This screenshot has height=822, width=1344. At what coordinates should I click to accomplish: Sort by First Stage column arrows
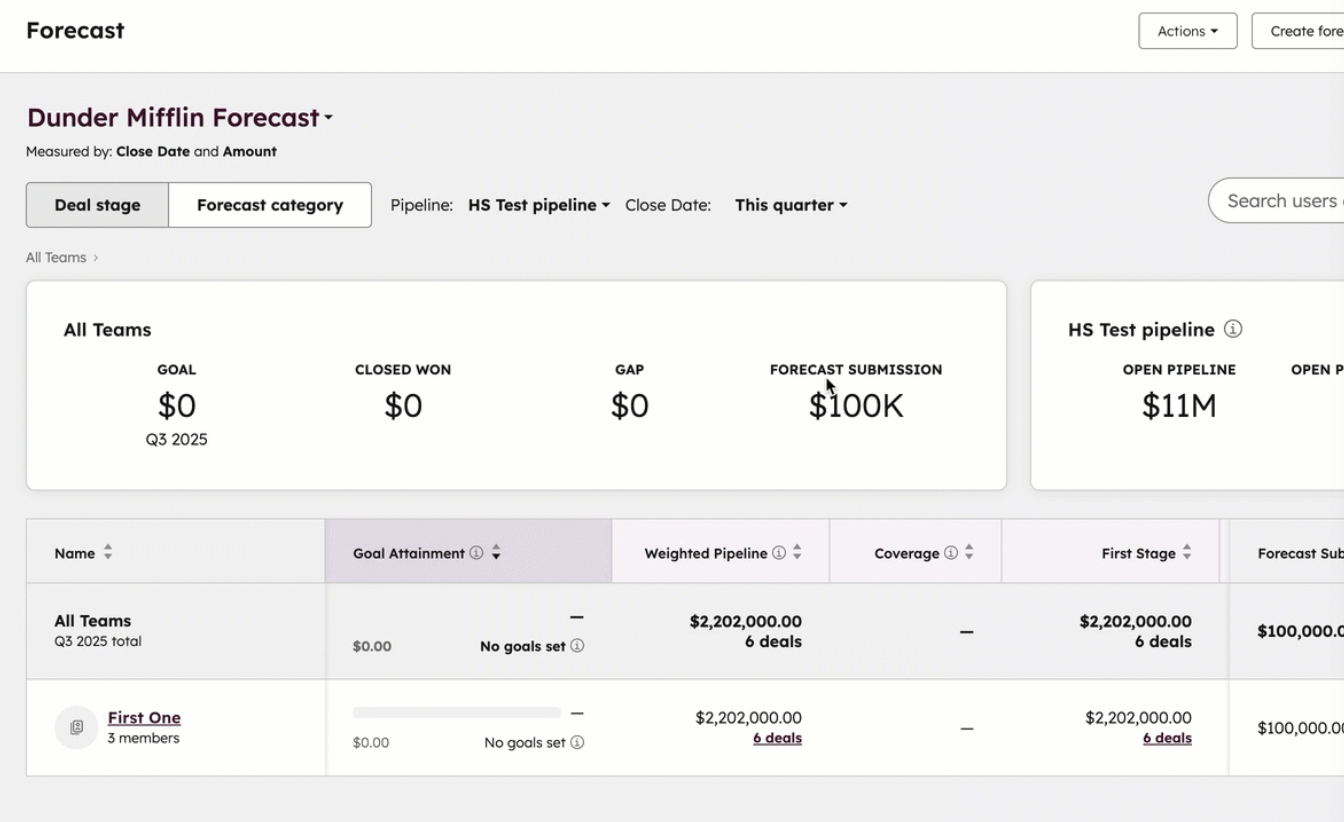[1187, 553]
